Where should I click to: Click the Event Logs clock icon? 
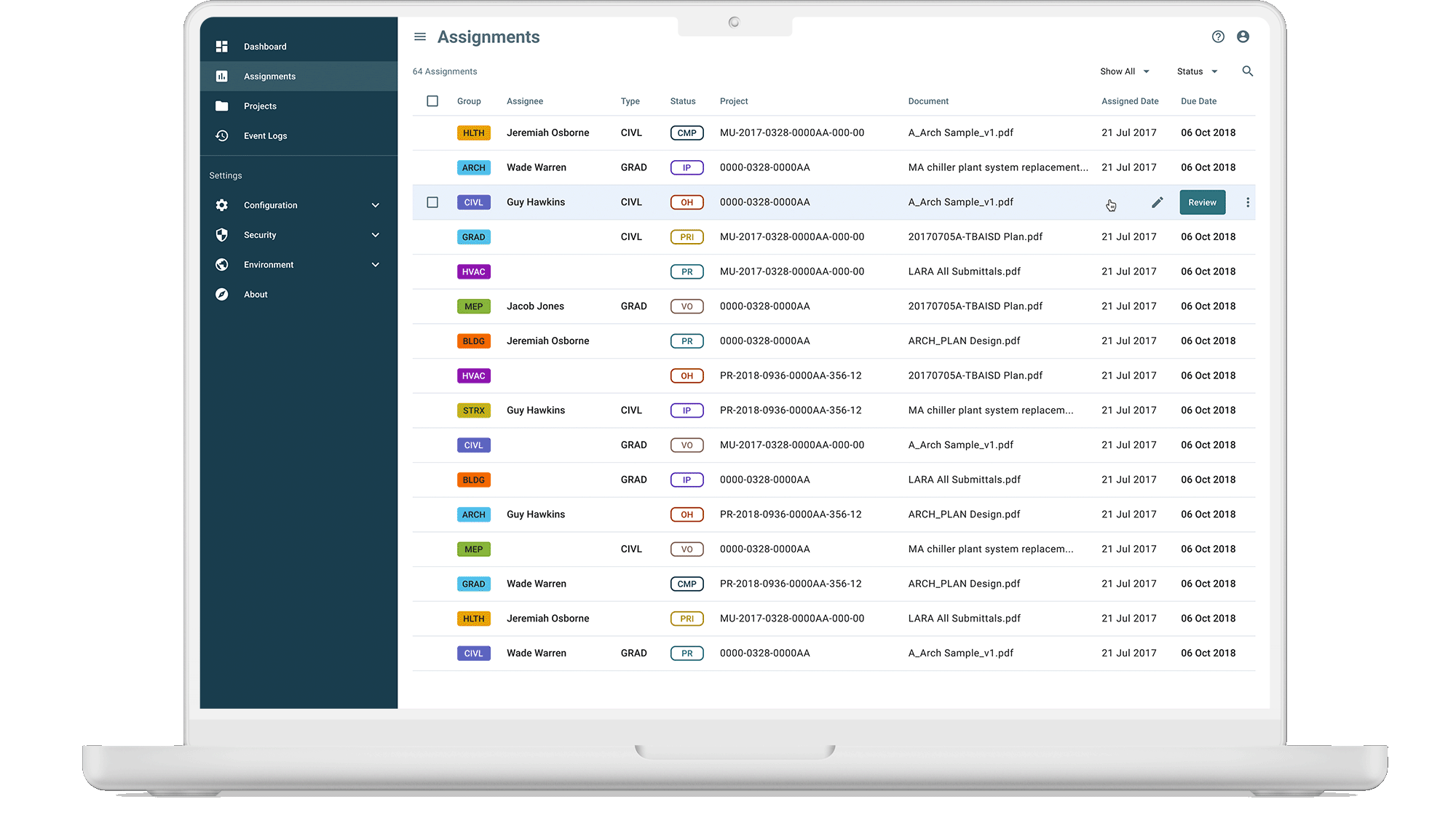pos(222,135)
